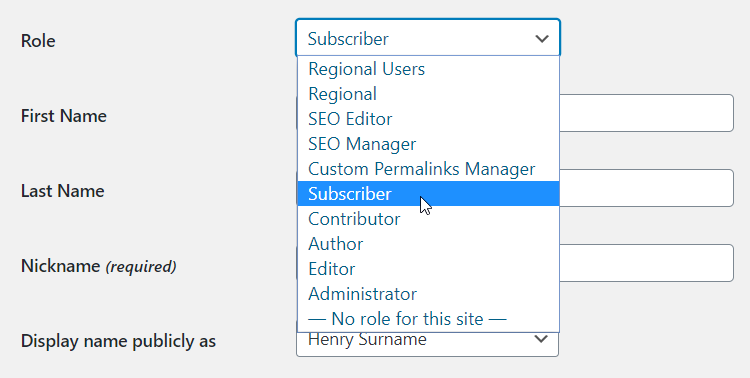The image size is (750, 378).
Task: Select SEO Manager role option
Action: click(x=428, y=144)
